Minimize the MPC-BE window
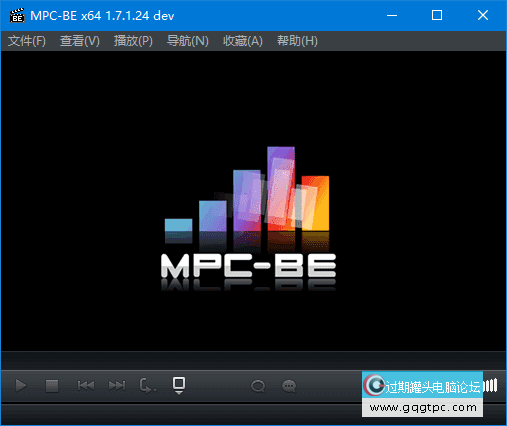 click(x=392, y=15)
